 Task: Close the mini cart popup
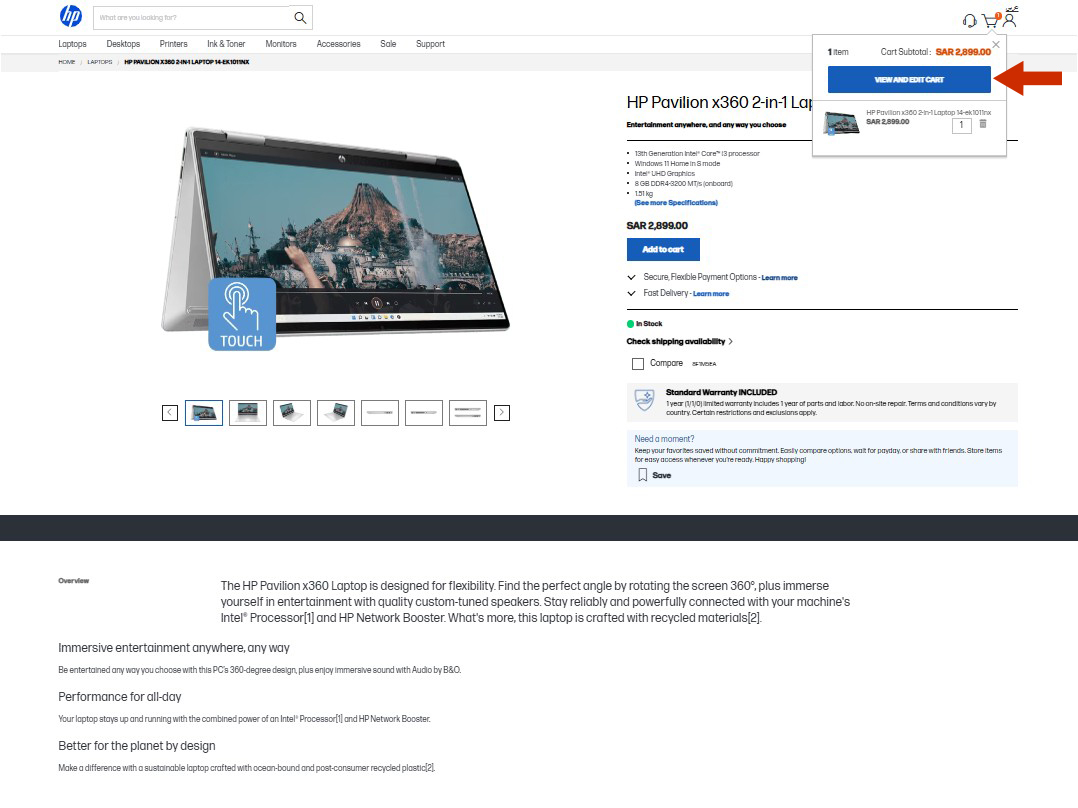pos(995,45)
